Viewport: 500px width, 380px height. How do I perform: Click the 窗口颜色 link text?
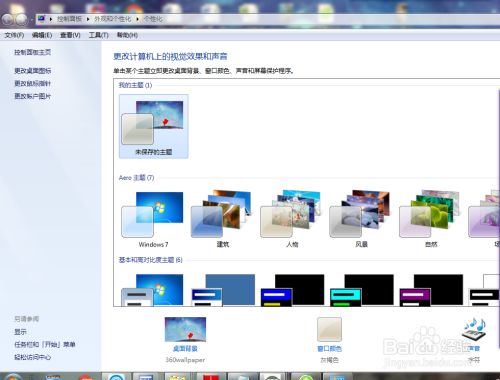[329, 349]
